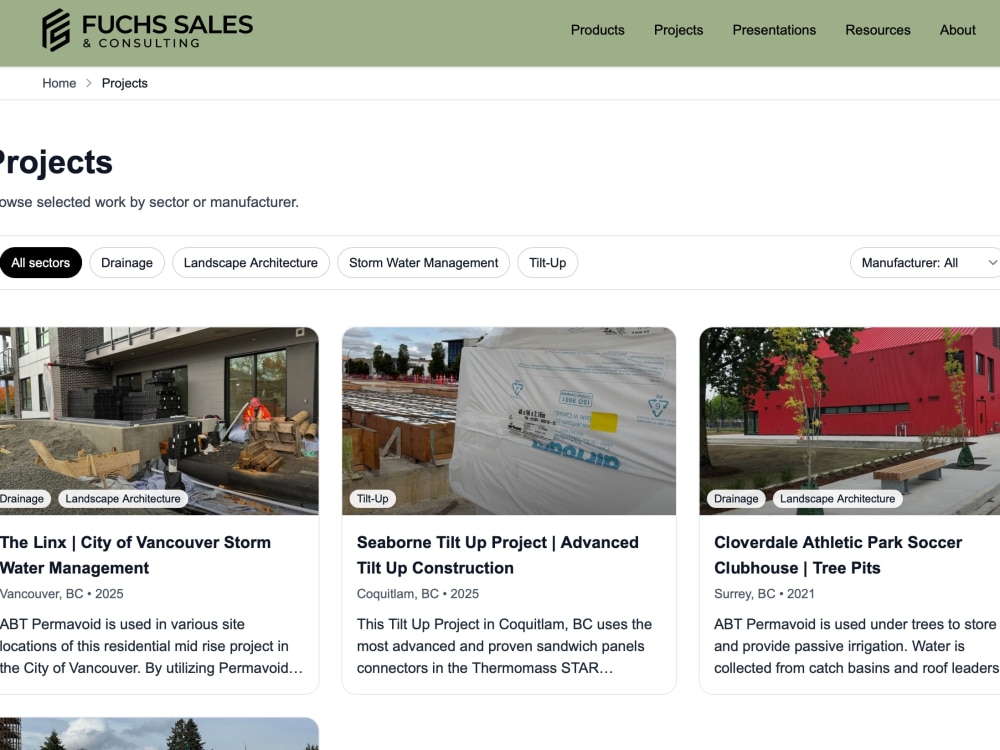
Task: Open the Presentations navigation item
Action: [x=774, y=30]
